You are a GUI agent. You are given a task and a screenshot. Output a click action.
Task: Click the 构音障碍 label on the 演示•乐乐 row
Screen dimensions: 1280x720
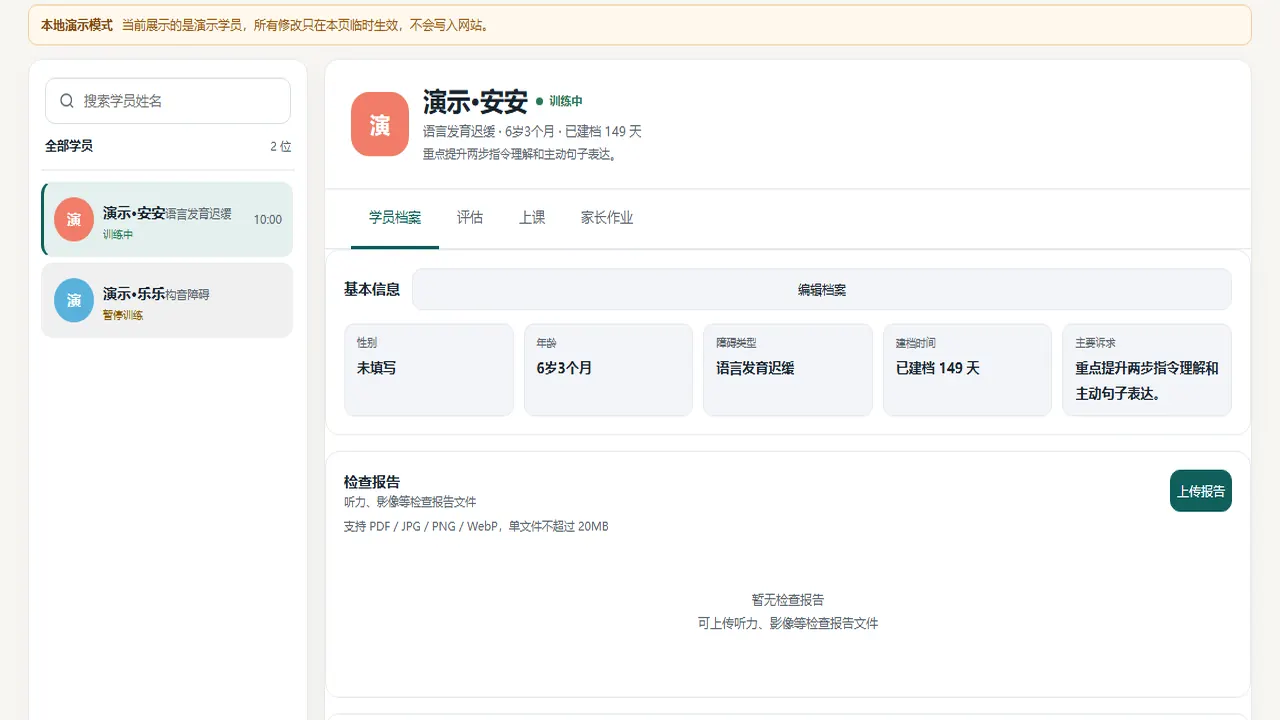188,295
